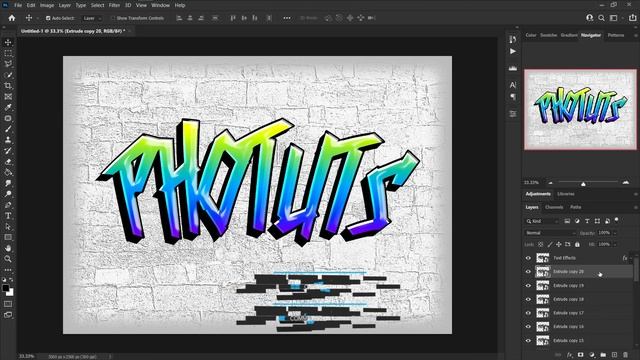Expand Text Effects layer fx arrow
Image resolution: width=640 pixels, height=360 pixels.
[631, 258]
